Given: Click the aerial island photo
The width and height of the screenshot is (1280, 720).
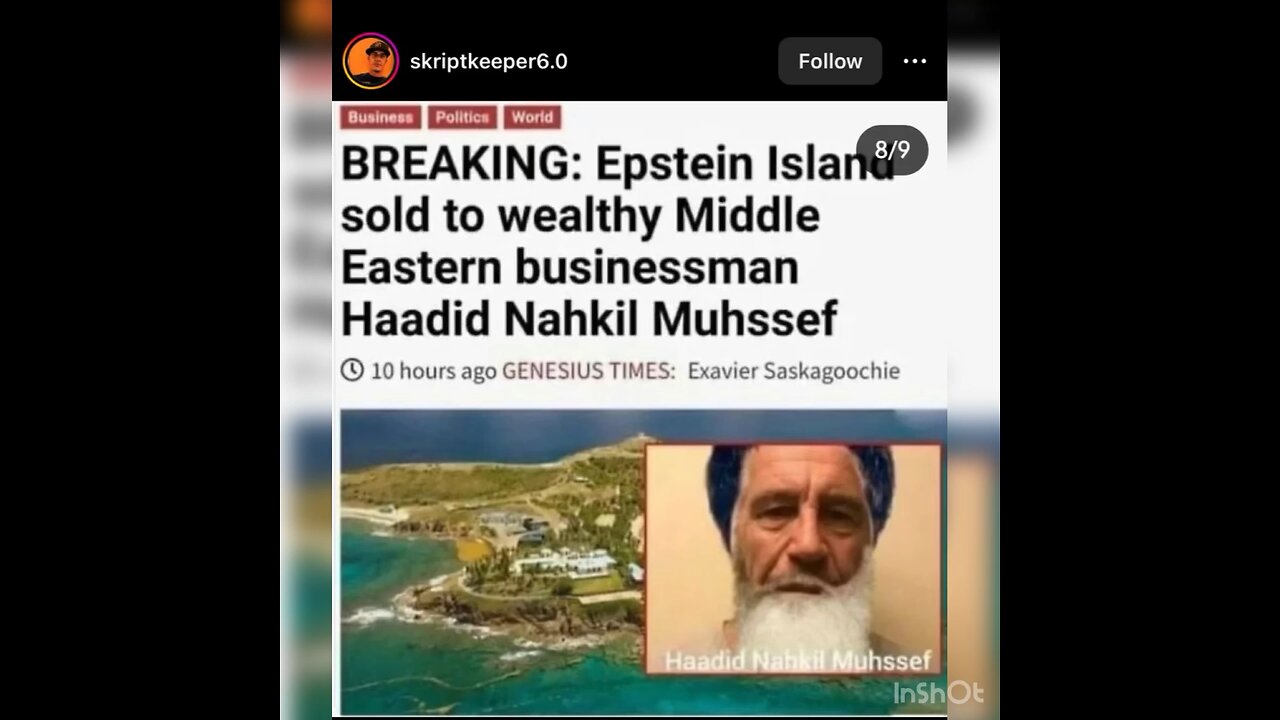Looking at the screenshot, I should click(x=492, y=560).
